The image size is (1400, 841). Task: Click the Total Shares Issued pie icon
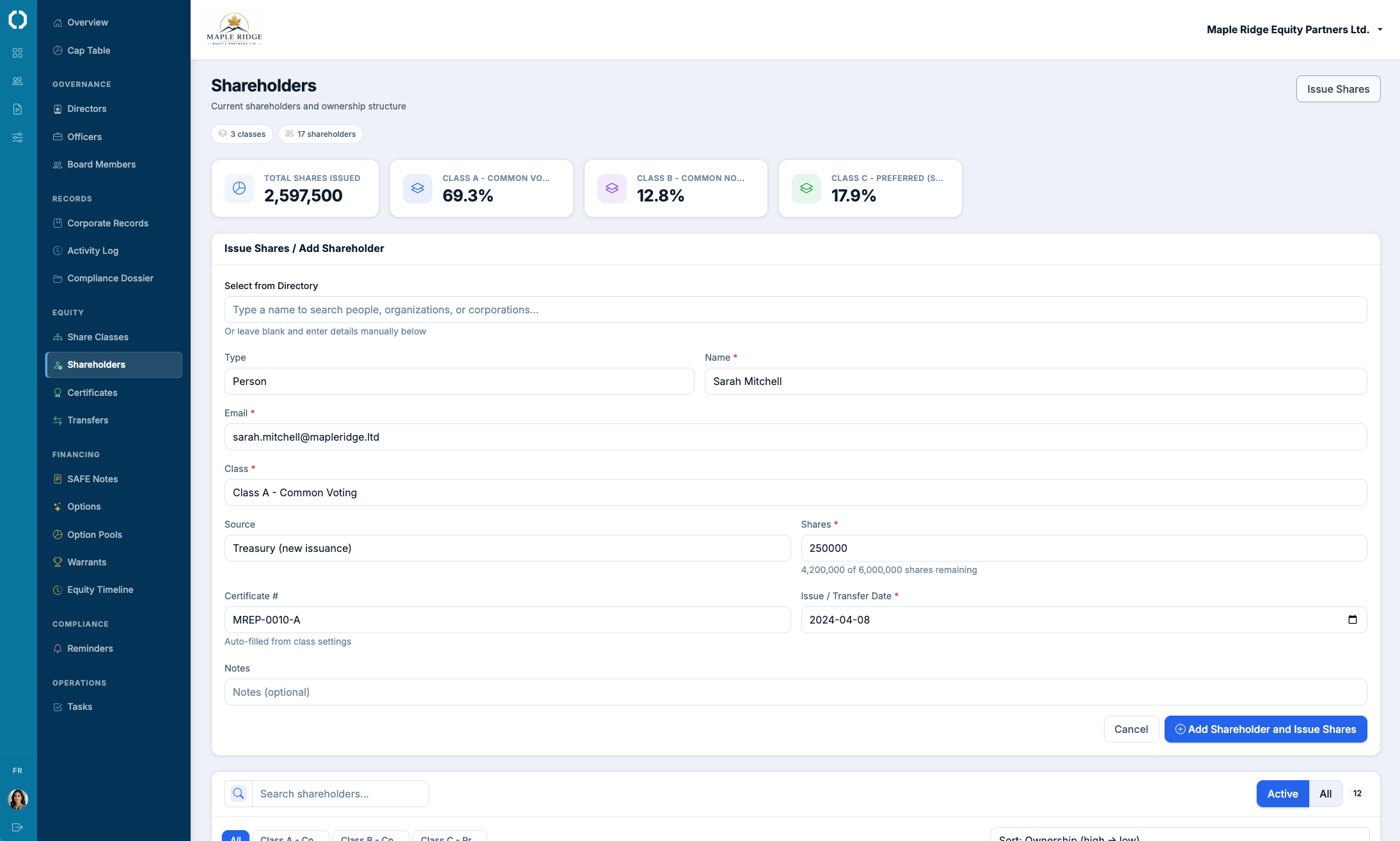pyautogui.click(x=239, y=188)
